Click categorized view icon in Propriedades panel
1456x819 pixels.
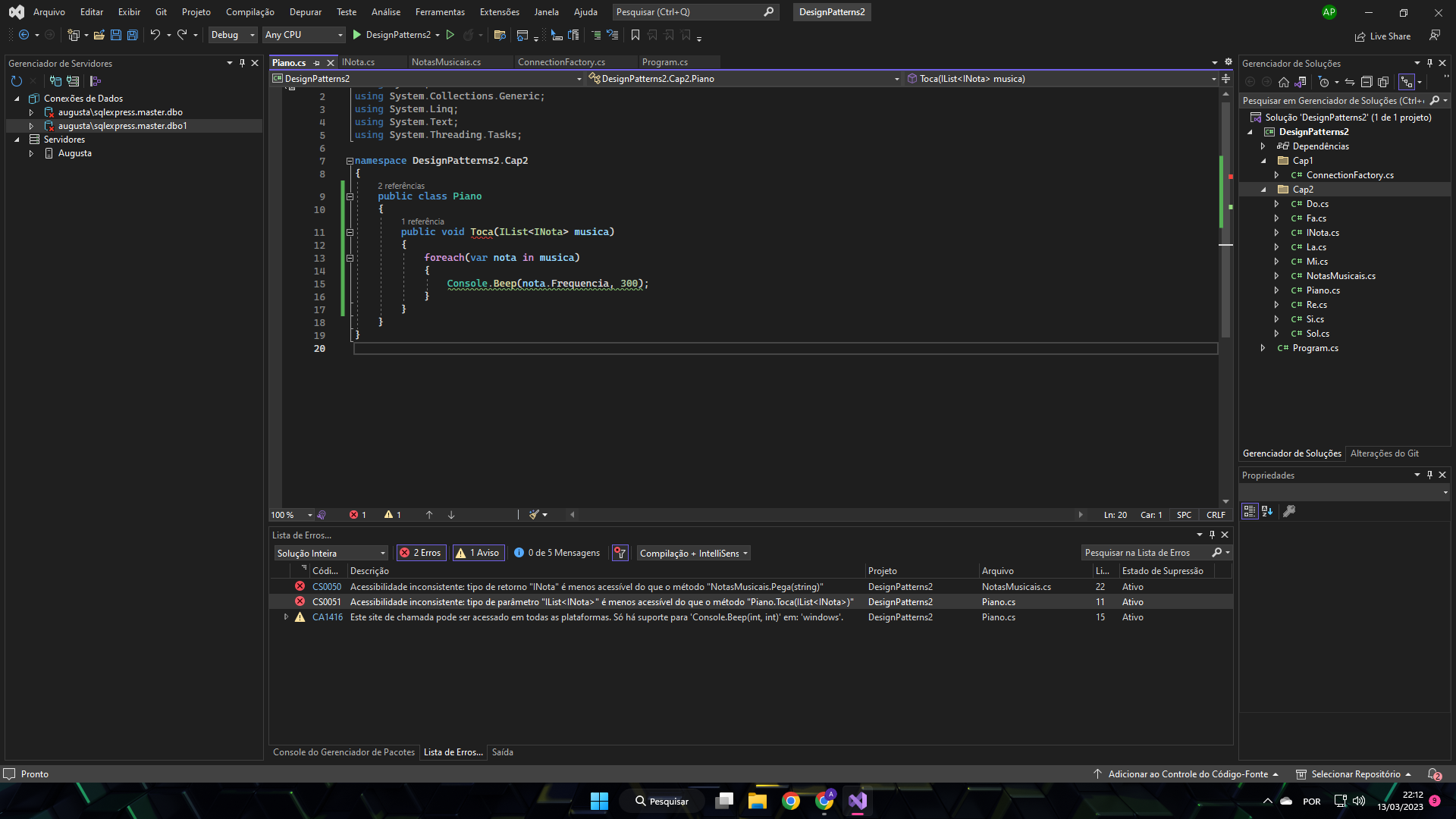1250,512
